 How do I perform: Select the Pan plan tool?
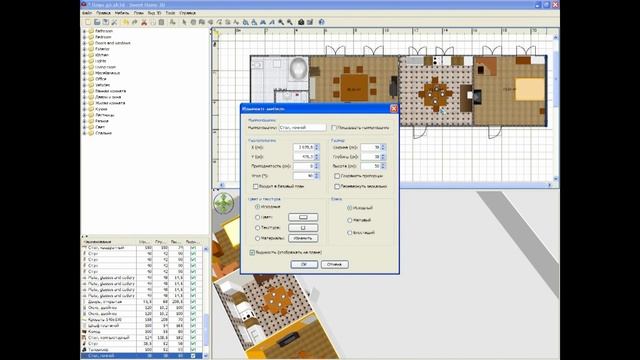coord(193,22)
